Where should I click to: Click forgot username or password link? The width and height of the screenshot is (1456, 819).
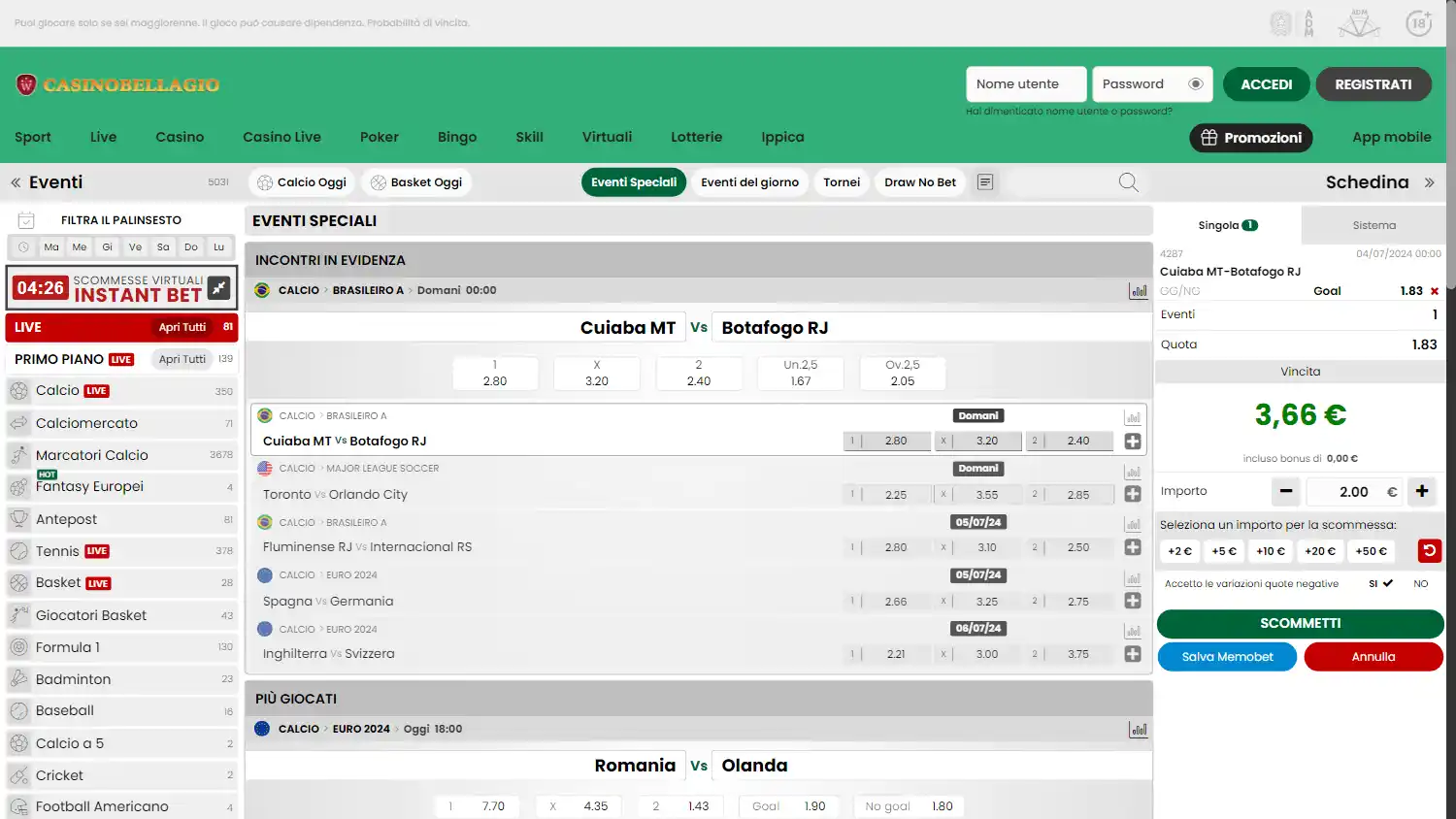pos(1069,112)
